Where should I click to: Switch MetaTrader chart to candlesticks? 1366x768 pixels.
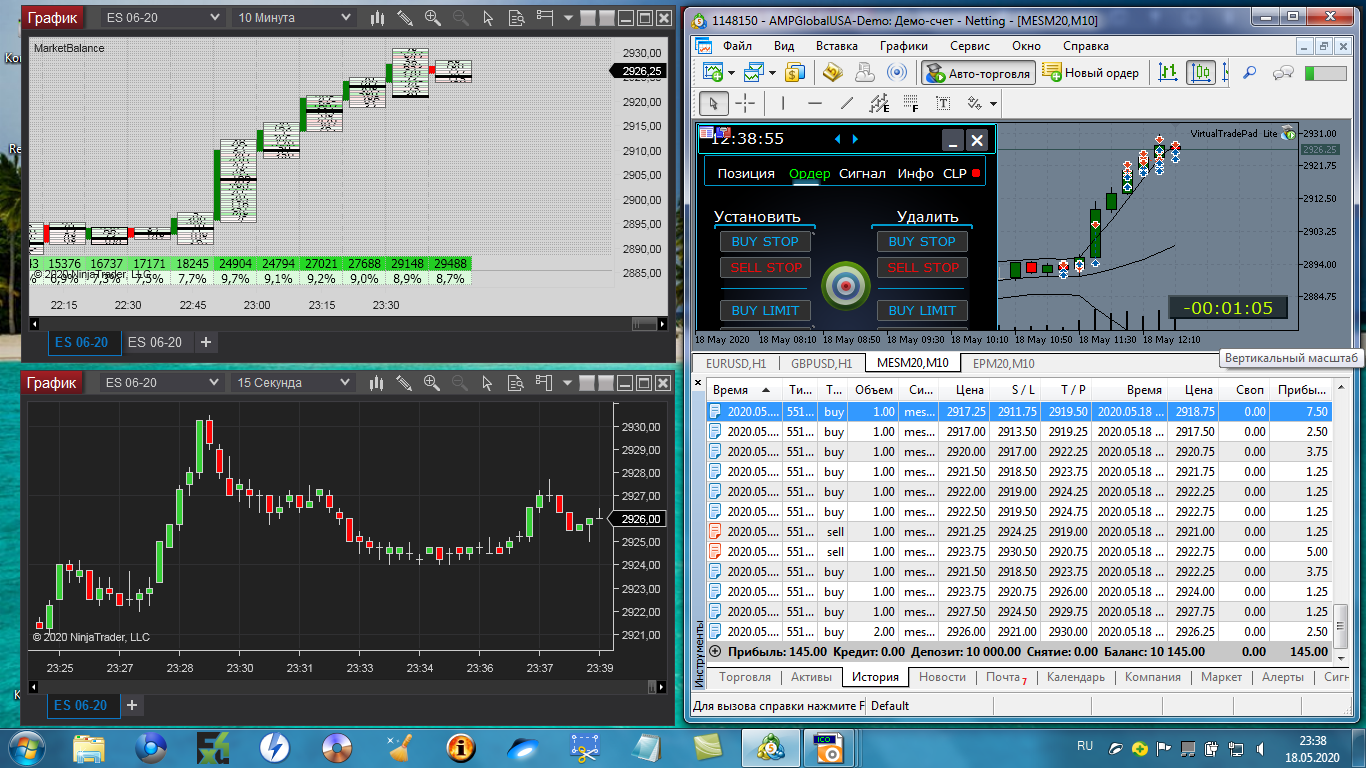[x=1201, y=72]
